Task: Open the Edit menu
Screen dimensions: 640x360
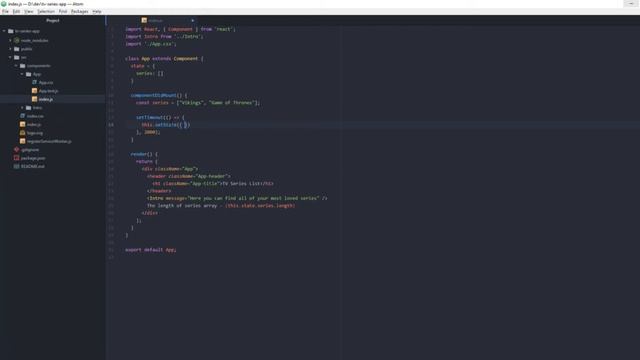Action: pos(16,11)
